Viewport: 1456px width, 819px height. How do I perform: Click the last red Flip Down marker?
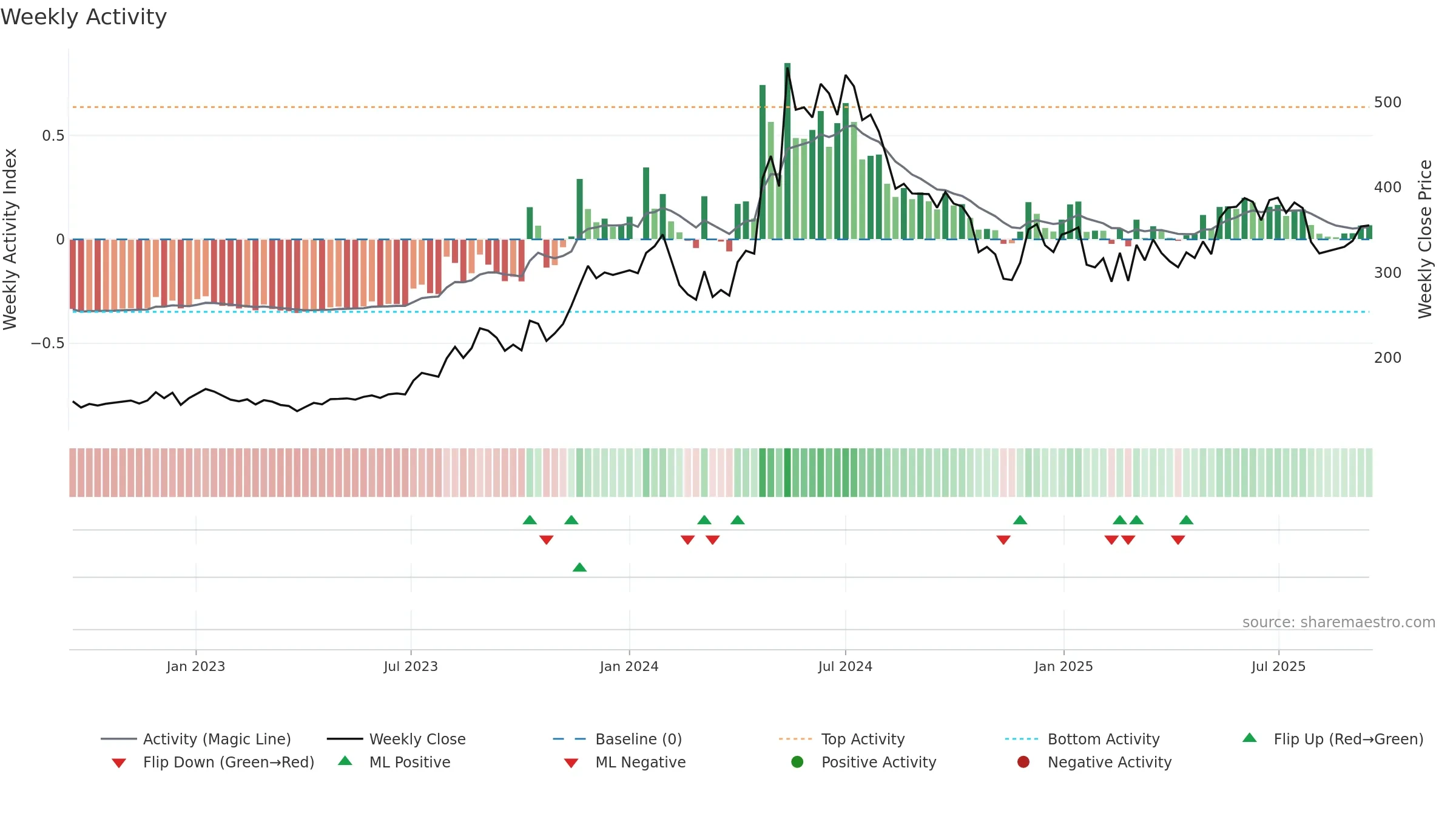(x=1178, y=540)
